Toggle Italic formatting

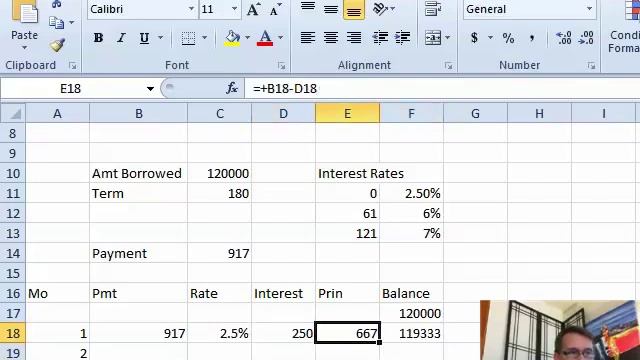(x=121, y=38)
